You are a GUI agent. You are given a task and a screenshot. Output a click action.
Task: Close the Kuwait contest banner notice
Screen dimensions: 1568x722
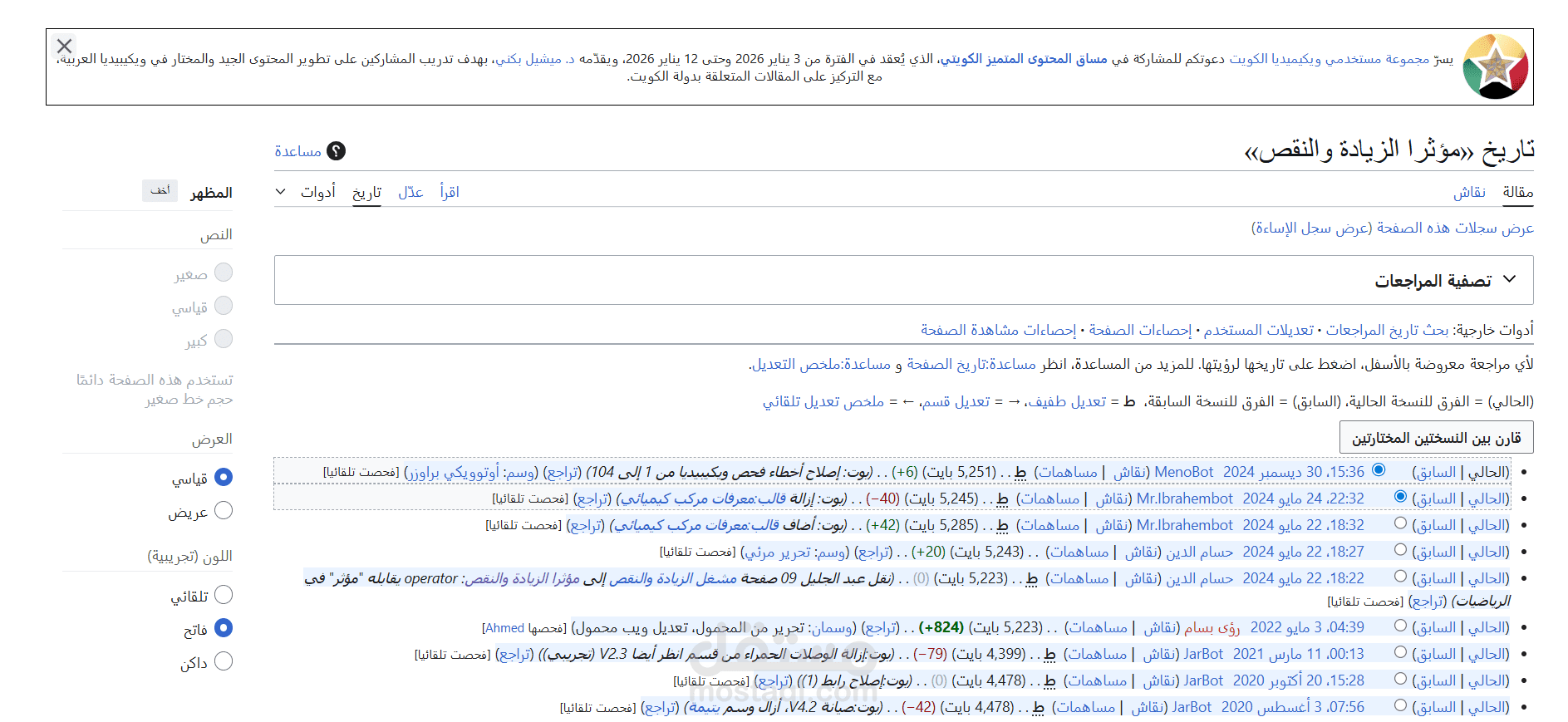click(64, 47)
